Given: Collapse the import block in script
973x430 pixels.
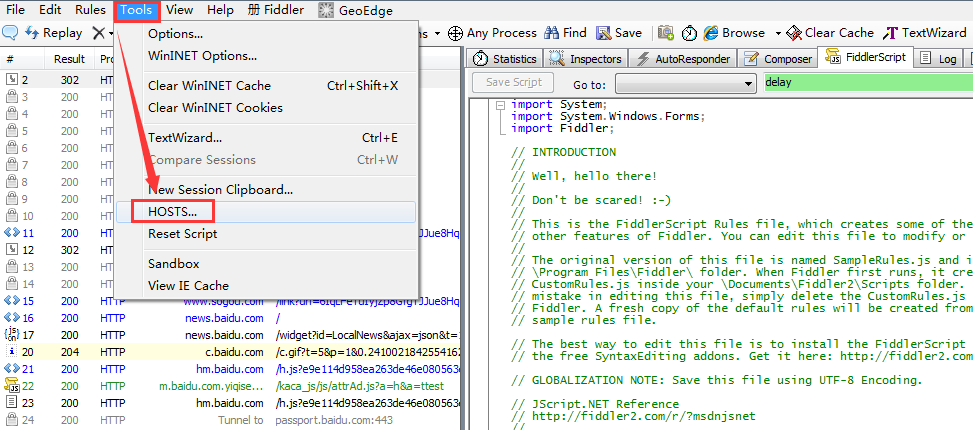Looking at the screenshot, I should point(501,105).
